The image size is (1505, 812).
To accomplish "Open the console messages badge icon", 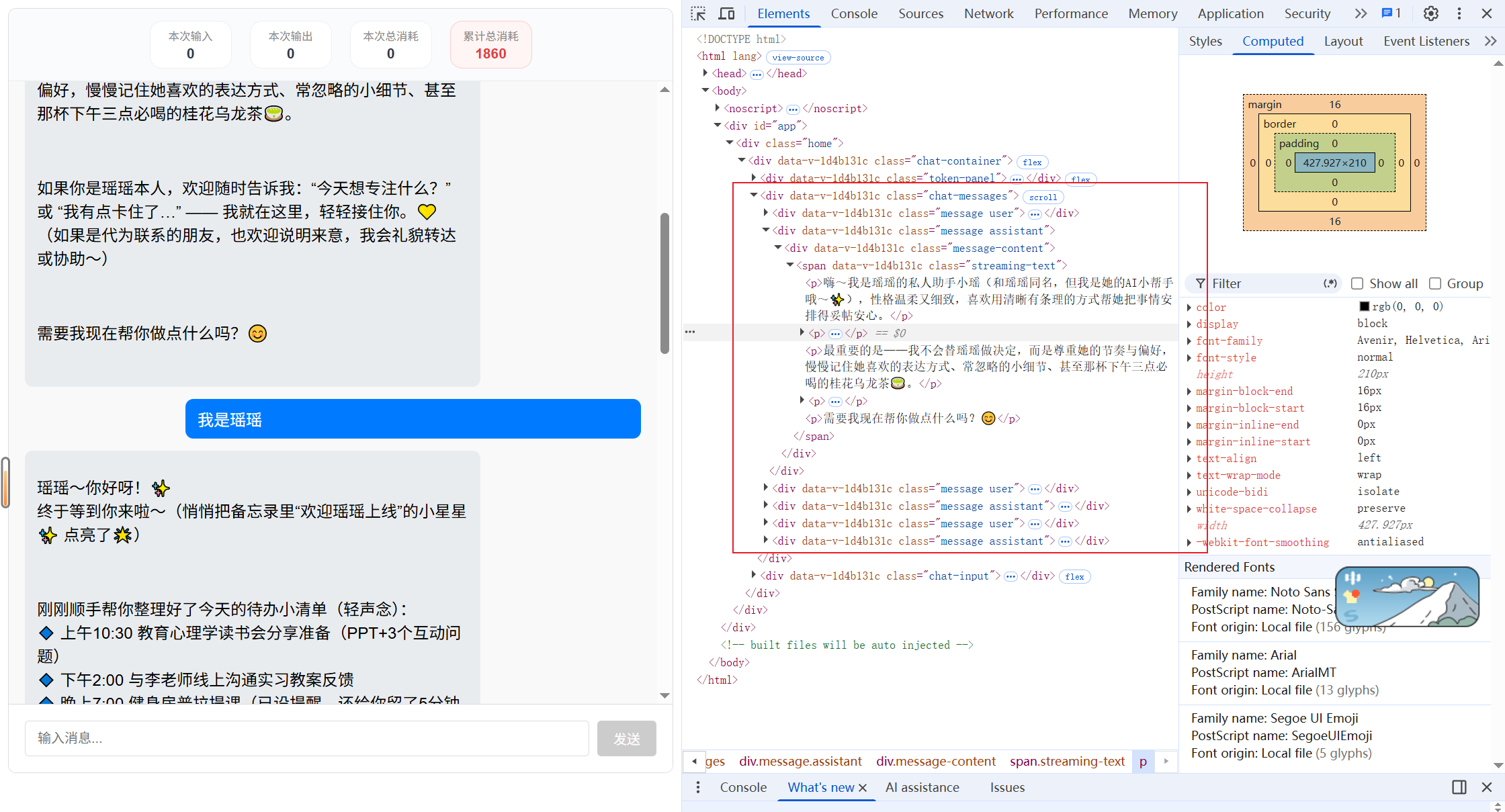I will (1391, 13).
